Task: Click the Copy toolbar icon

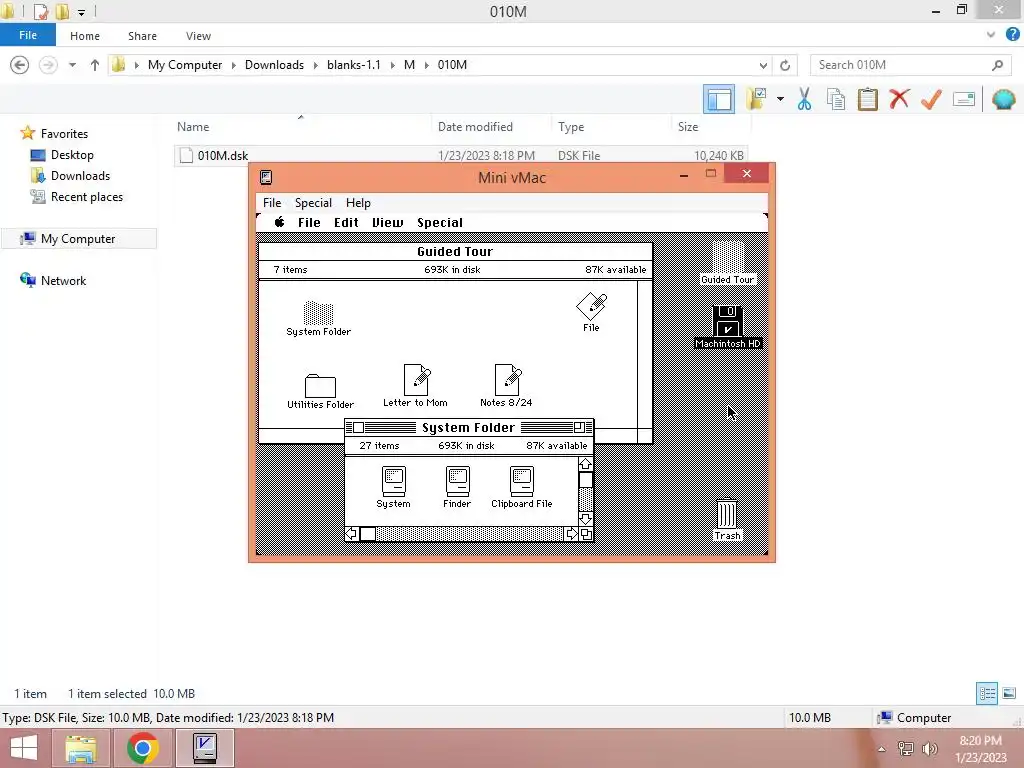Action: pos(836,99)
